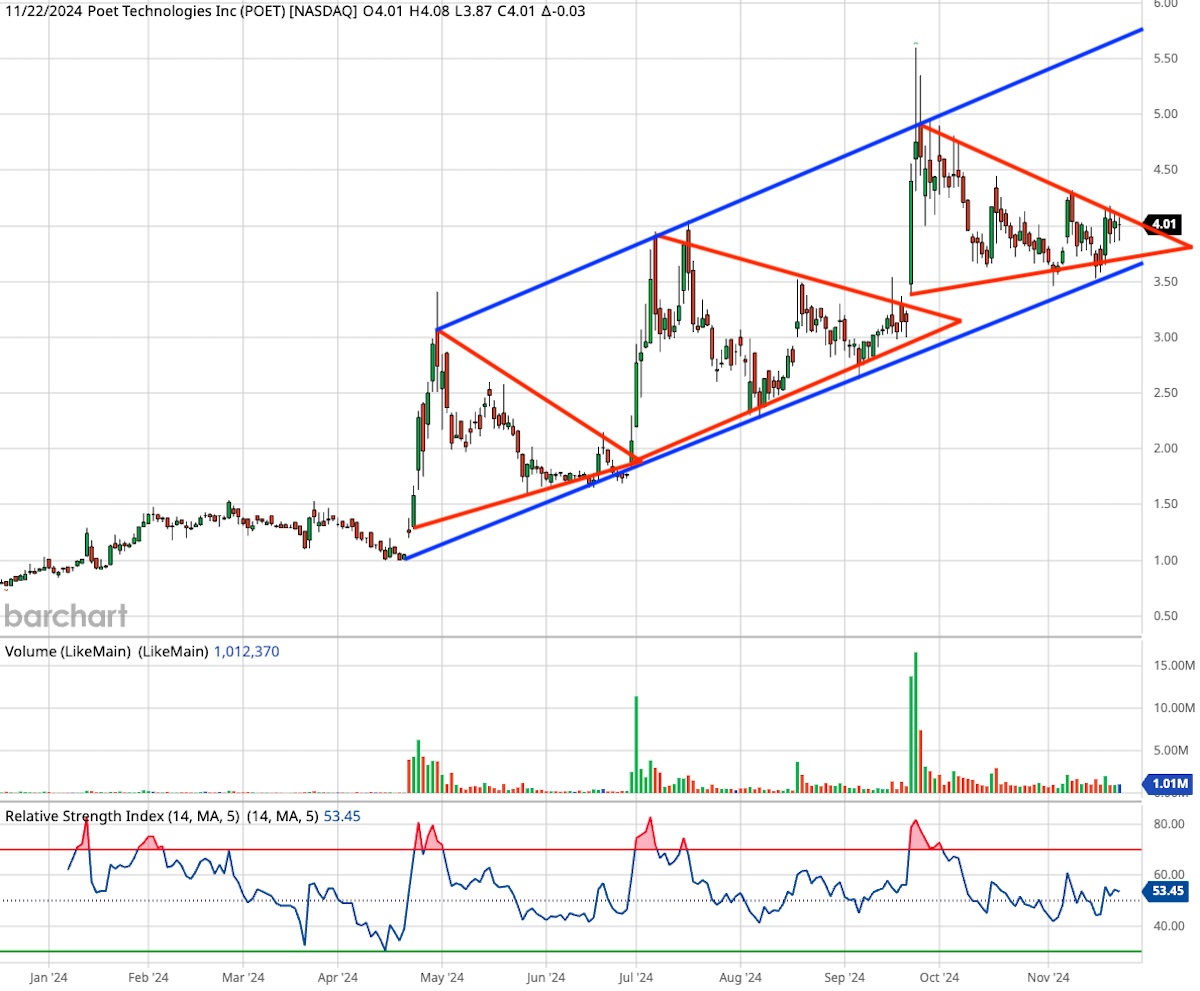Click the barchart watermark logo

65,614
